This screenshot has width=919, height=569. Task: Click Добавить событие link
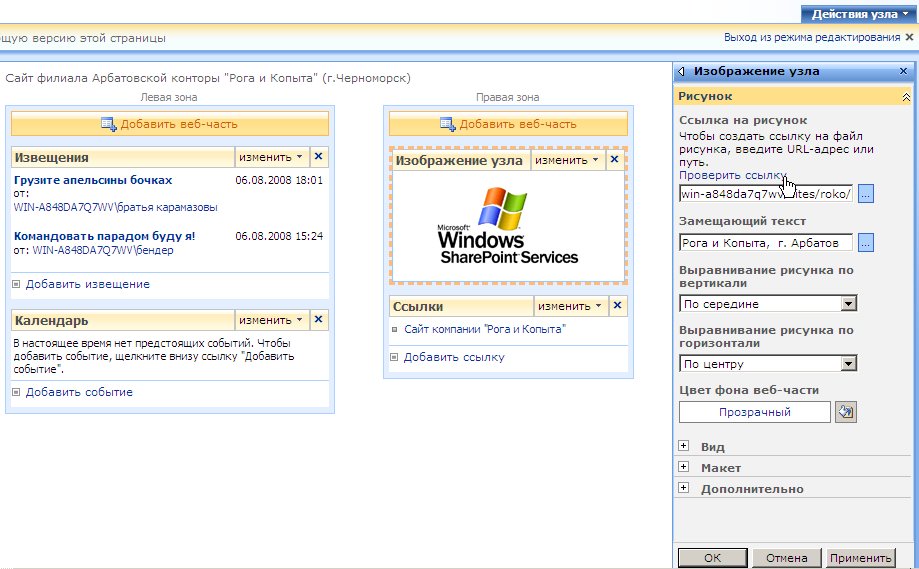(79, 392)
